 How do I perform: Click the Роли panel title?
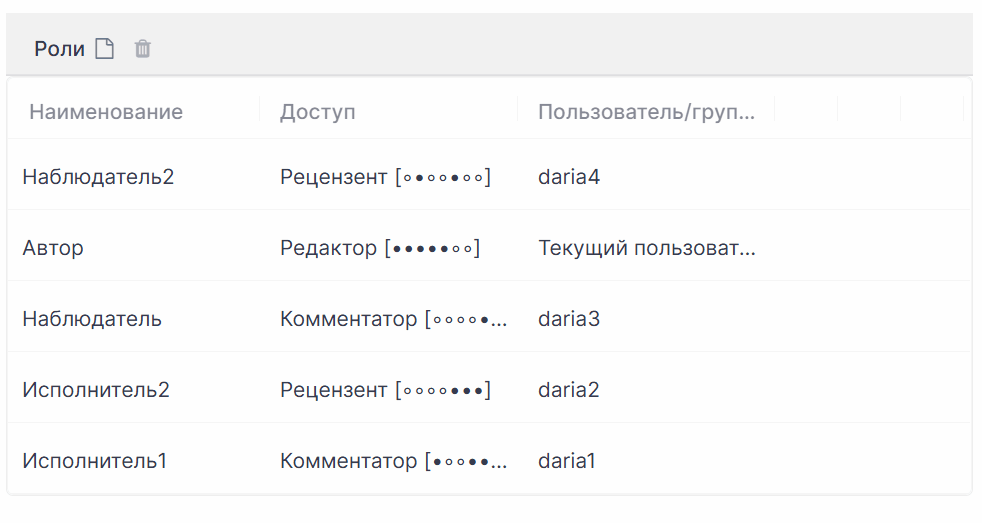click(x=59, y=49)
